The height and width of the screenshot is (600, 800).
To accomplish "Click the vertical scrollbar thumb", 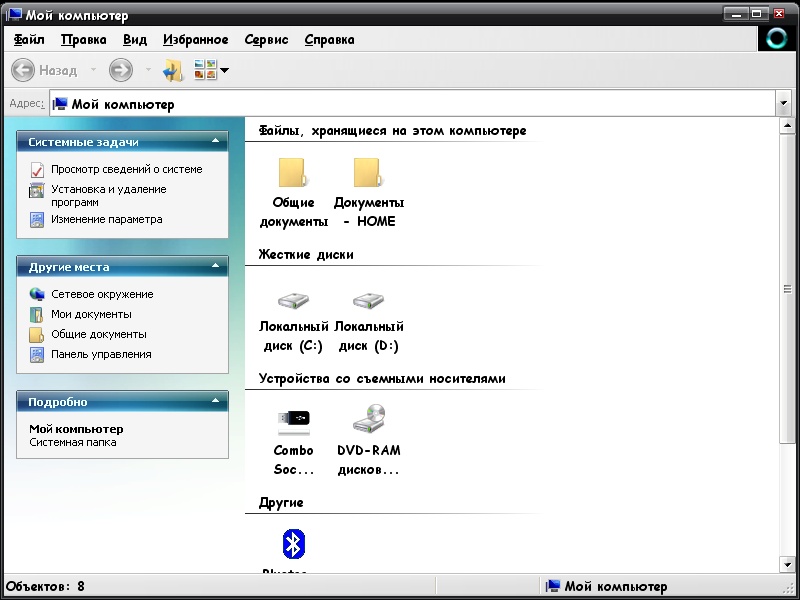I will (x=787, y=289).
